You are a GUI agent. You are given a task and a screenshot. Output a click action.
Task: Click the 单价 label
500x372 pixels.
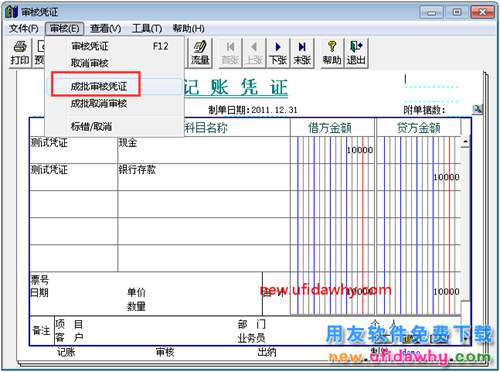(136, 292)
